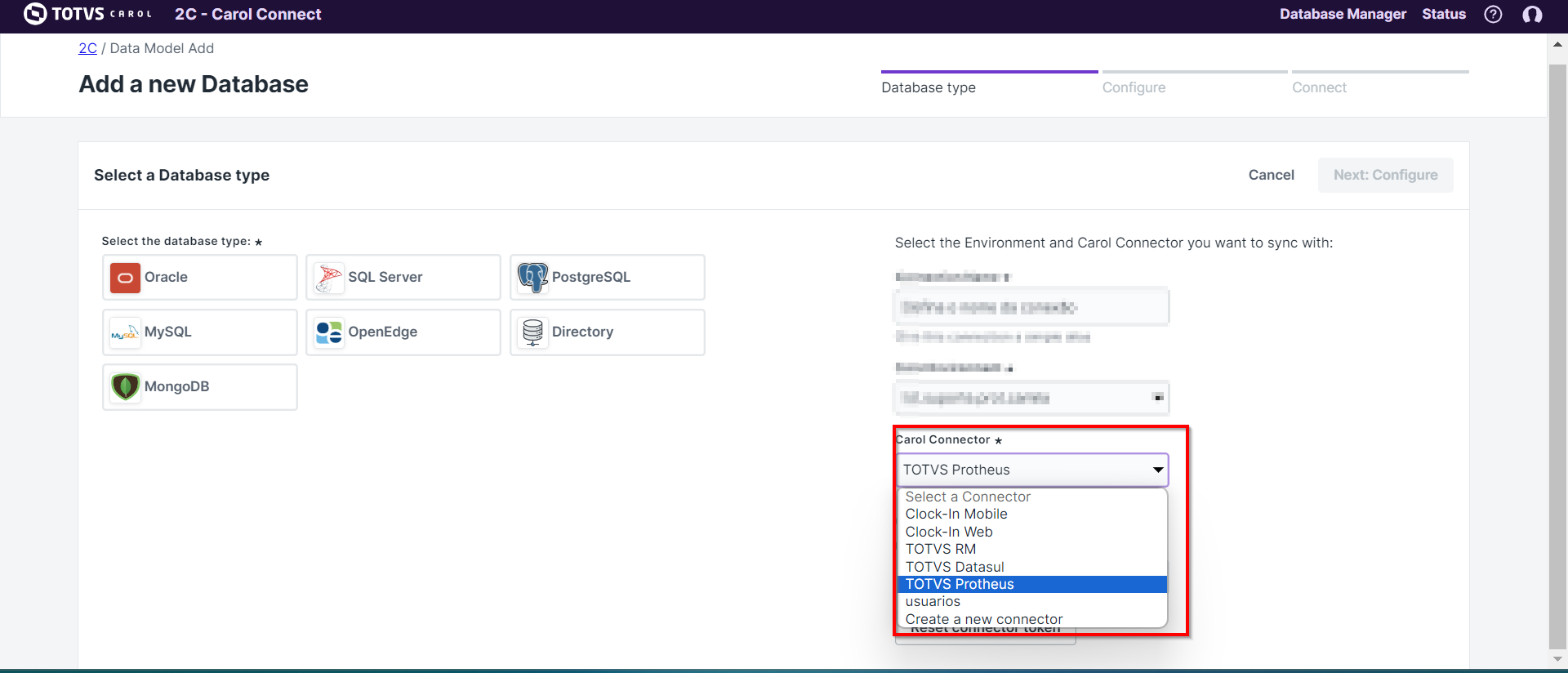Open the Status menu item
Image resolution: width=1568 pixels, height=673 pixels.
tap(1443, 14)
